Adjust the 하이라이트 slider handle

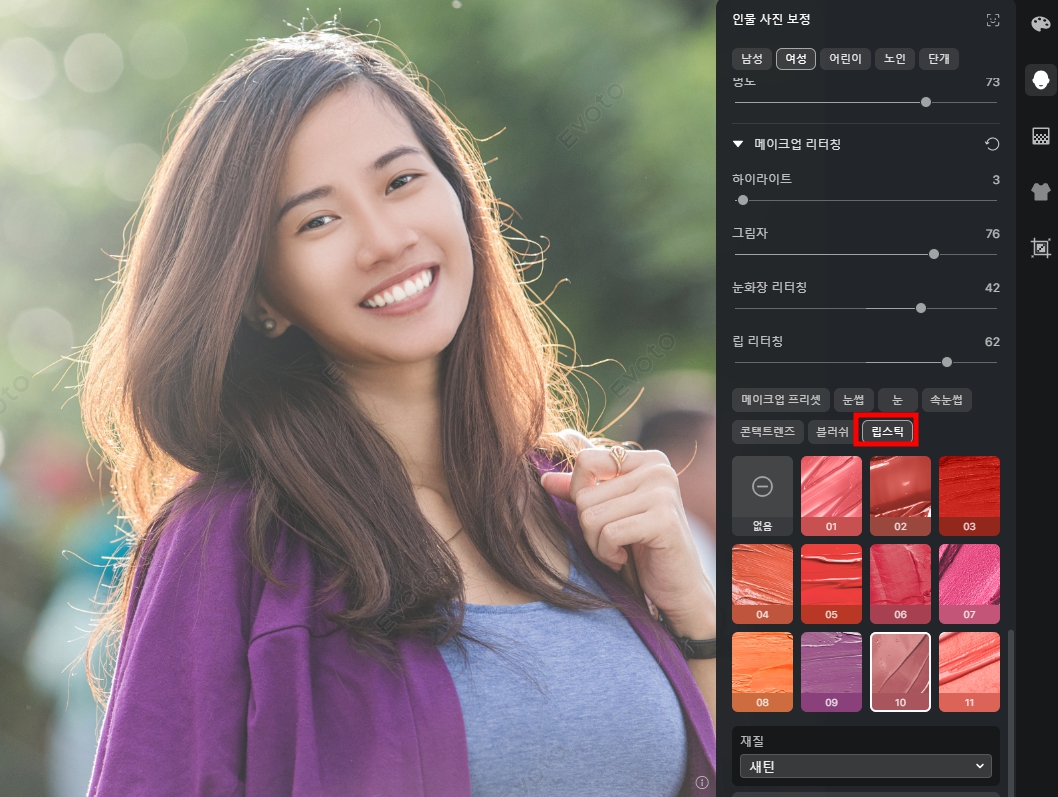pos(743,200)
